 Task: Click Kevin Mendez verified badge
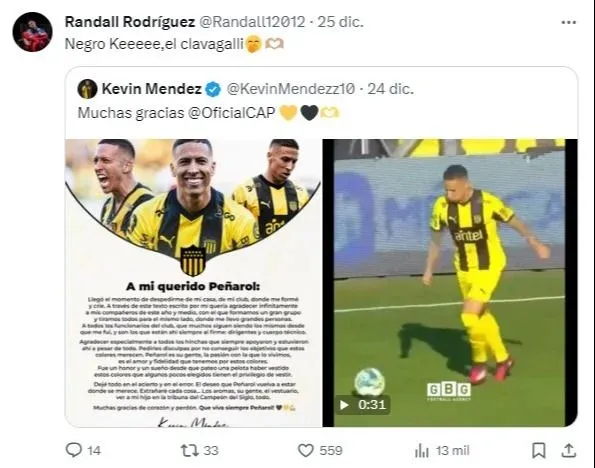click(x=213, y=90)
